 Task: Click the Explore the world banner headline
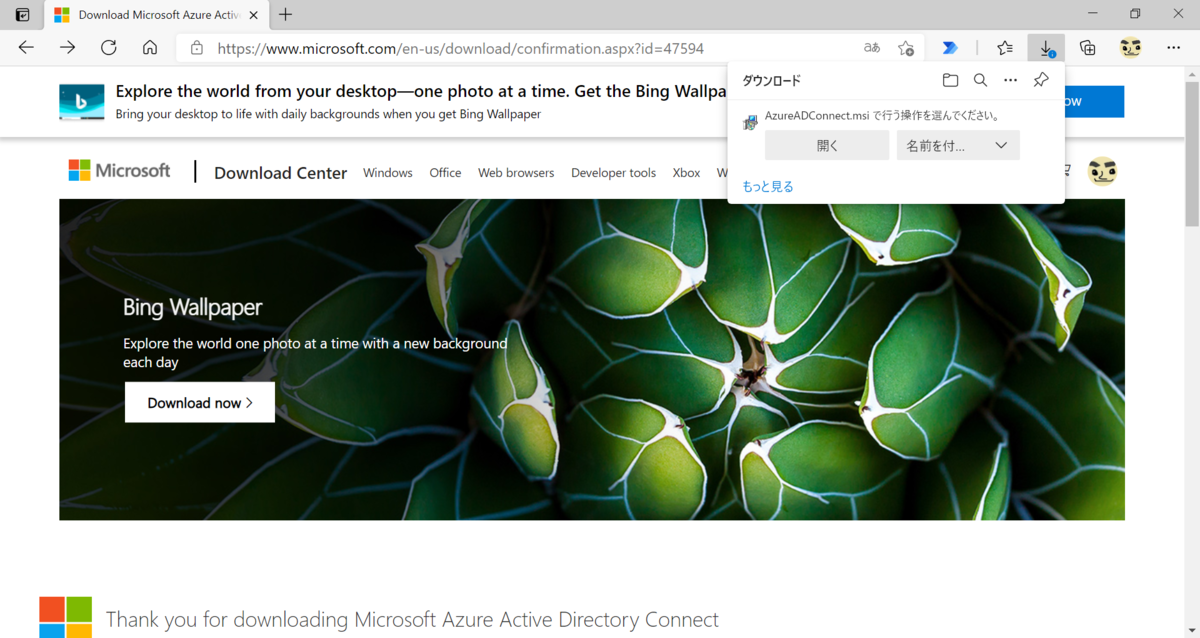coord(421,91)
